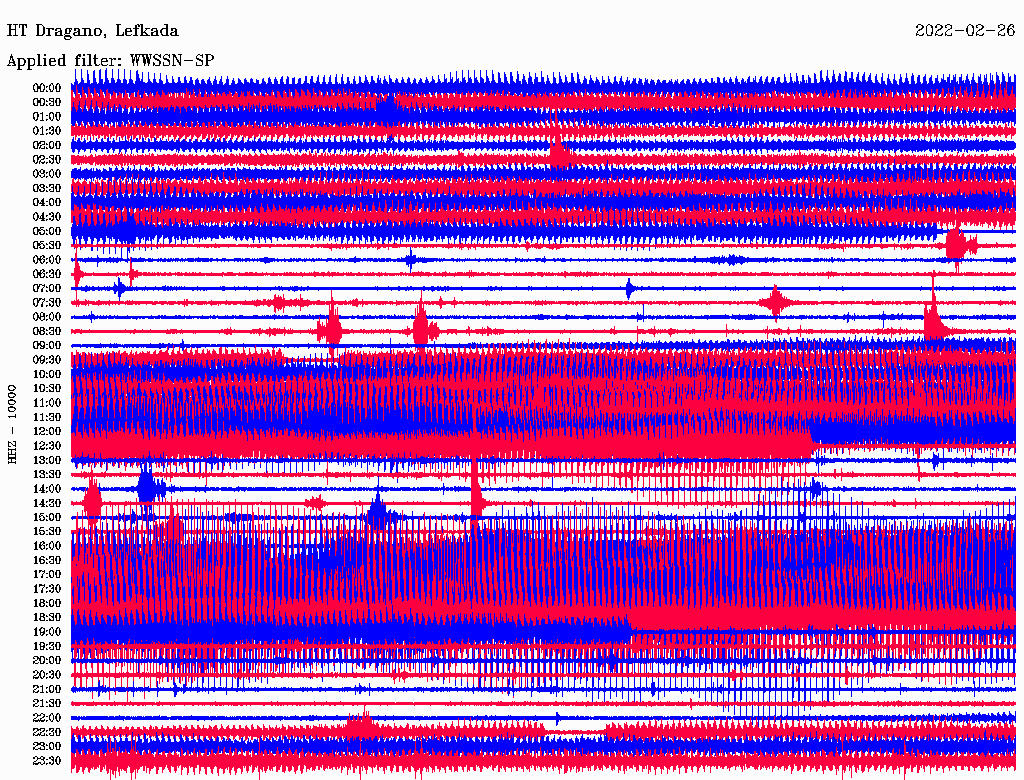
Task: Click the 18:30 time label
Action: point(47,617)
